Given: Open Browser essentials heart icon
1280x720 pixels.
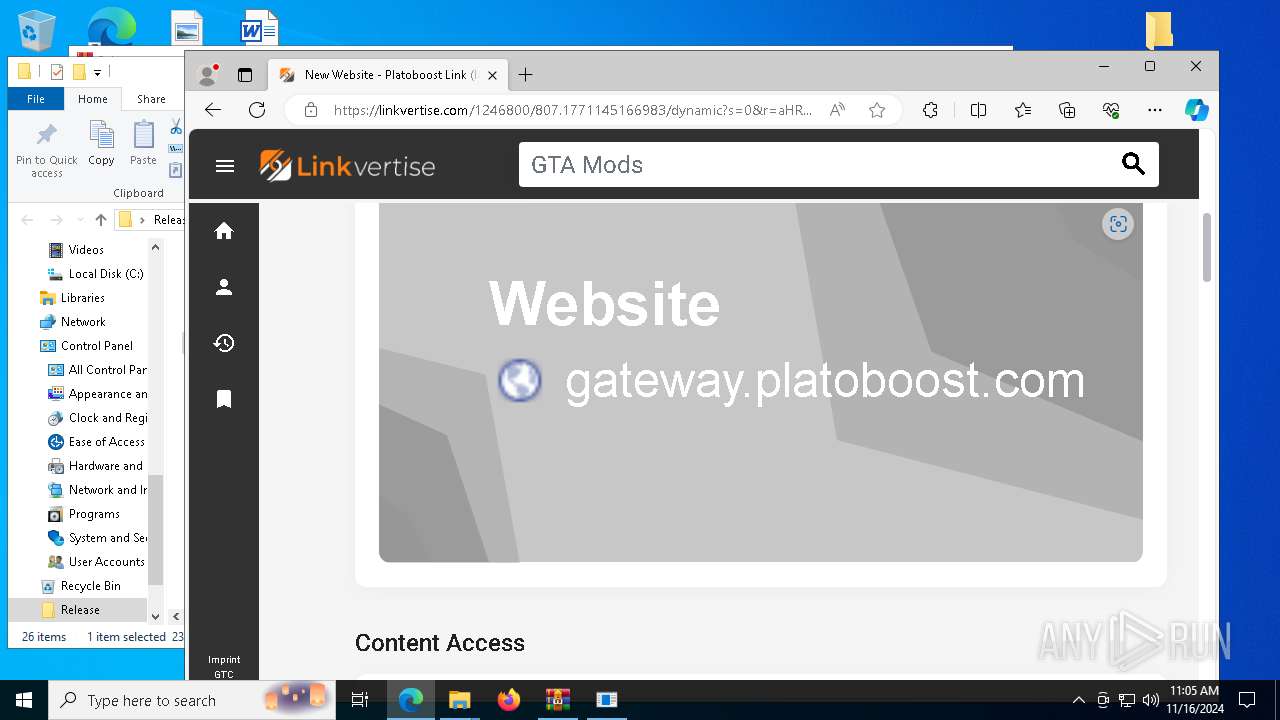Looking at the screenshot, I should 1111,110.
